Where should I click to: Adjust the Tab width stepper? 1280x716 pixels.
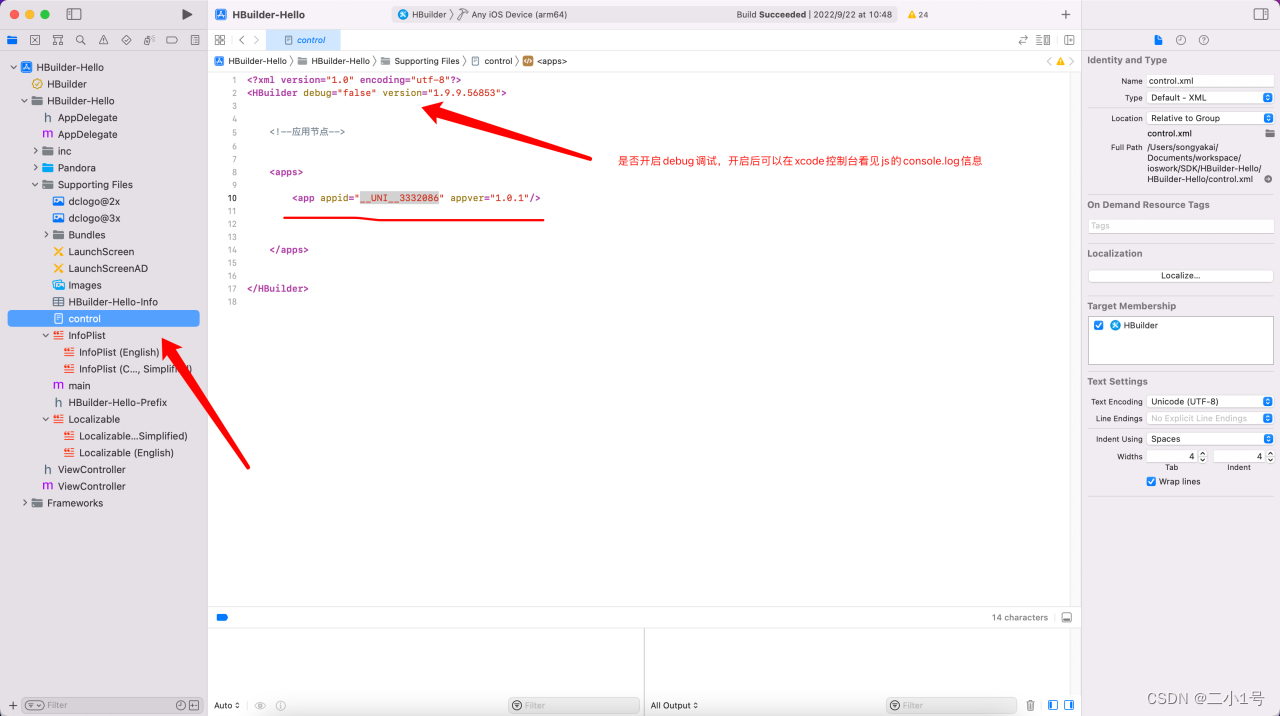tap(1202, 456)
